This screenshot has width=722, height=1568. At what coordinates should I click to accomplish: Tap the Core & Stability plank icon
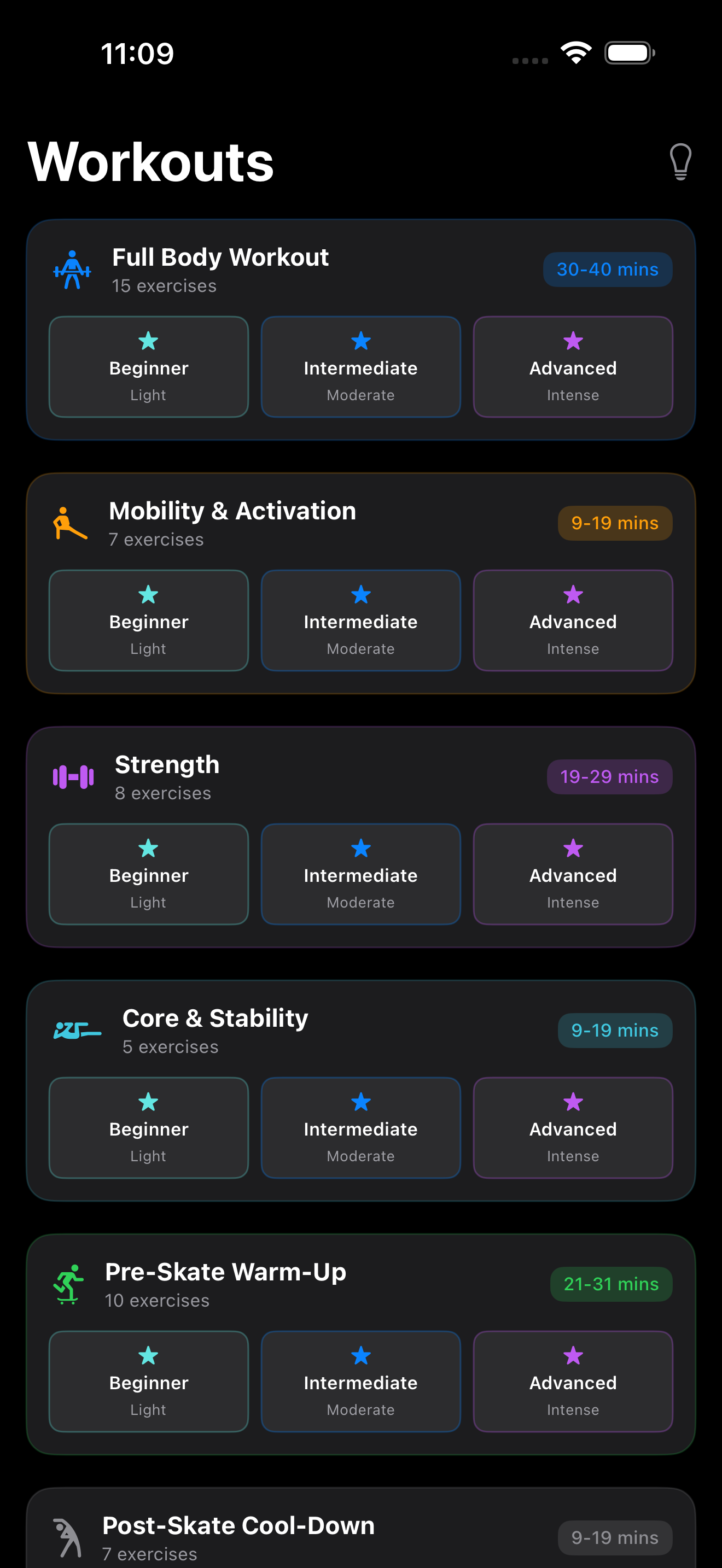pos(77,1031)
